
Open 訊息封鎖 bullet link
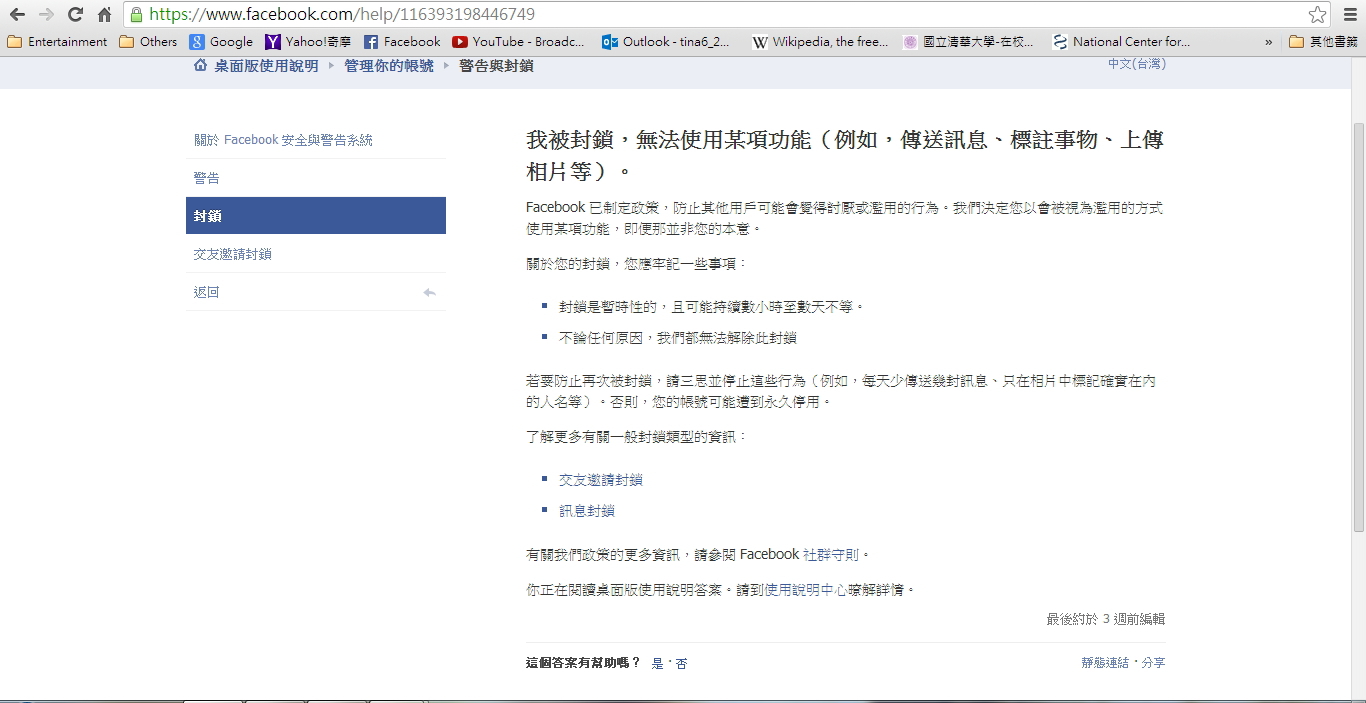pos(586,511)
